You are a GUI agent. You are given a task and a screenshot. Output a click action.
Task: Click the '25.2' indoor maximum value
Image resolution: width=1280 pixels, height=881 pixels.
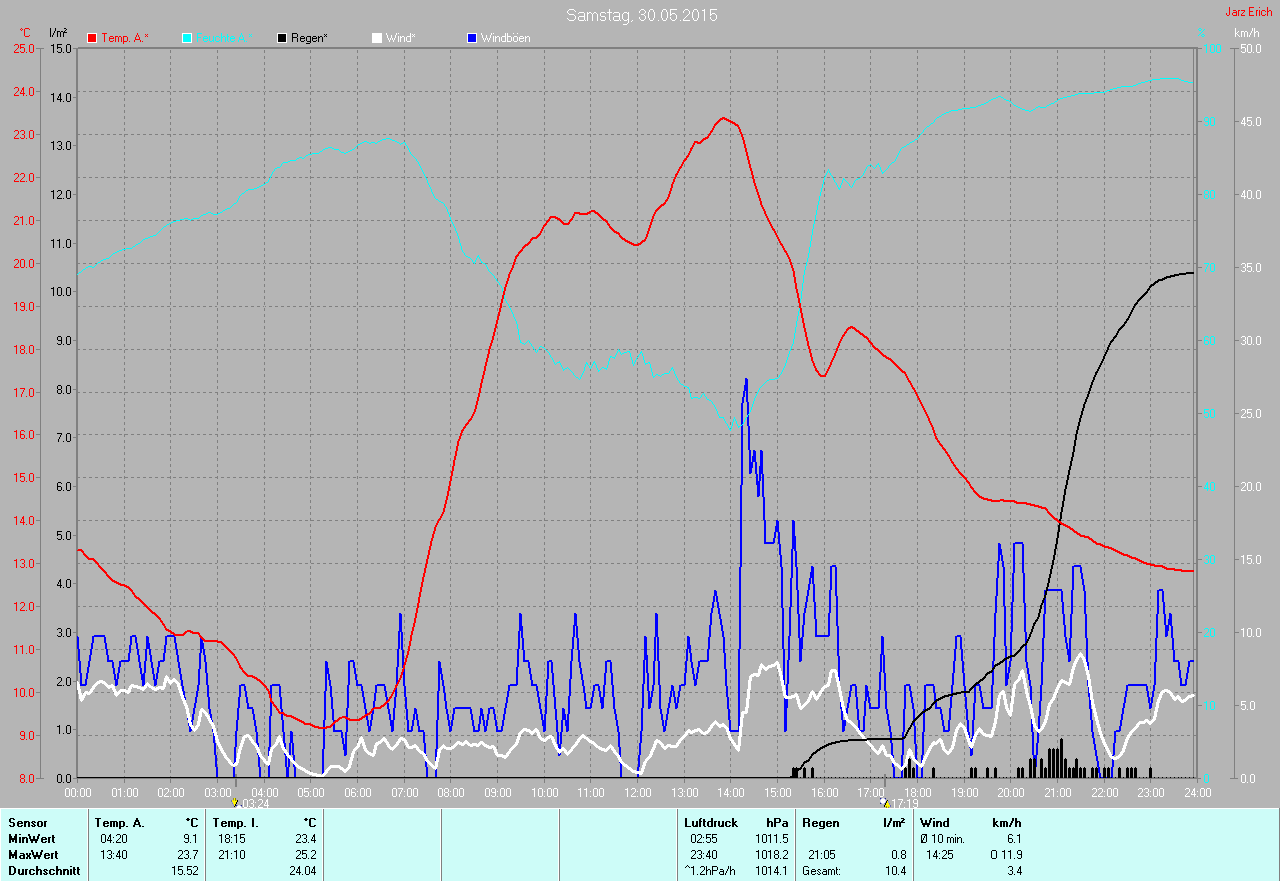point(305,855)
